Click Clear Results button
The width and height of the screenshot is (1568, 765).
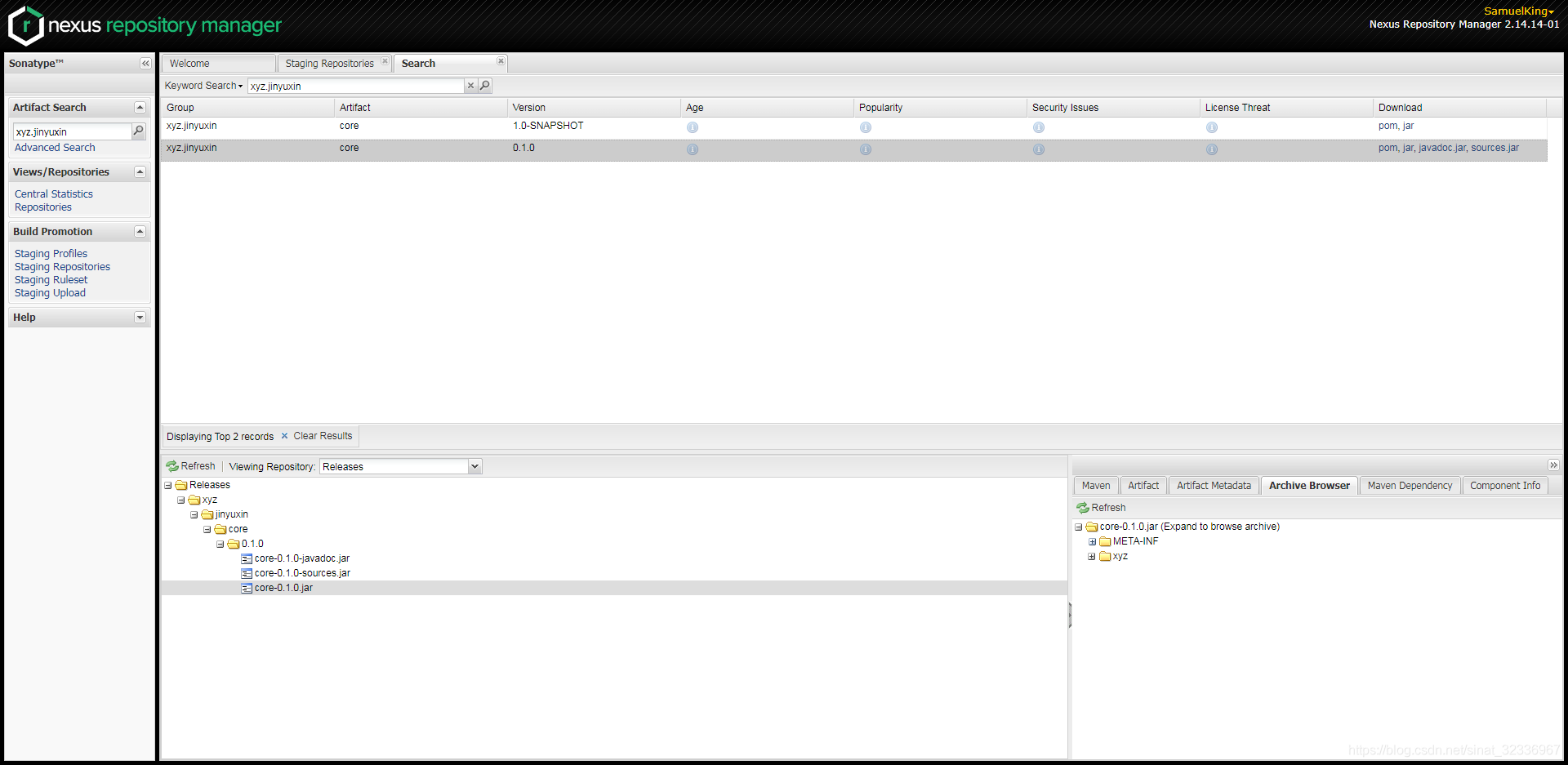(x=317, y=436)
